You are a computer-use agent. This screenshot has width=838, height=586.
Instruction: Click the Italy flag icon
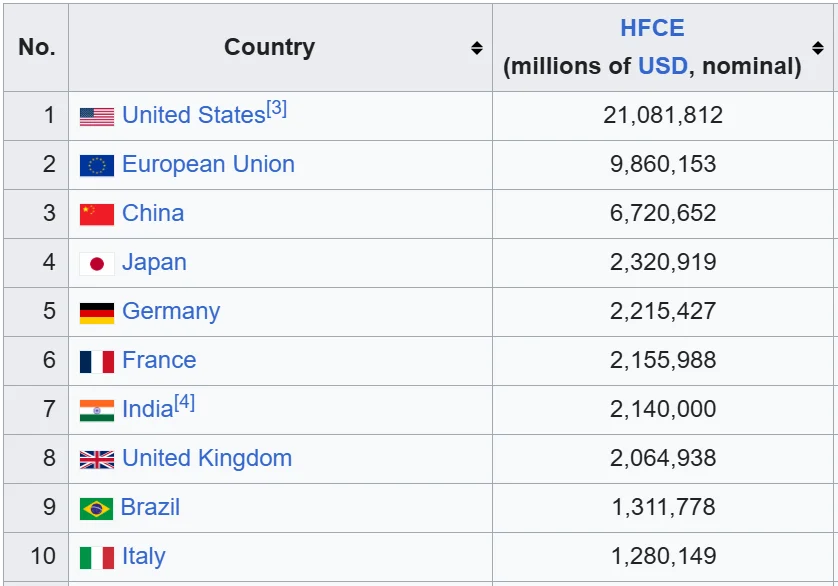coord(97,558)
